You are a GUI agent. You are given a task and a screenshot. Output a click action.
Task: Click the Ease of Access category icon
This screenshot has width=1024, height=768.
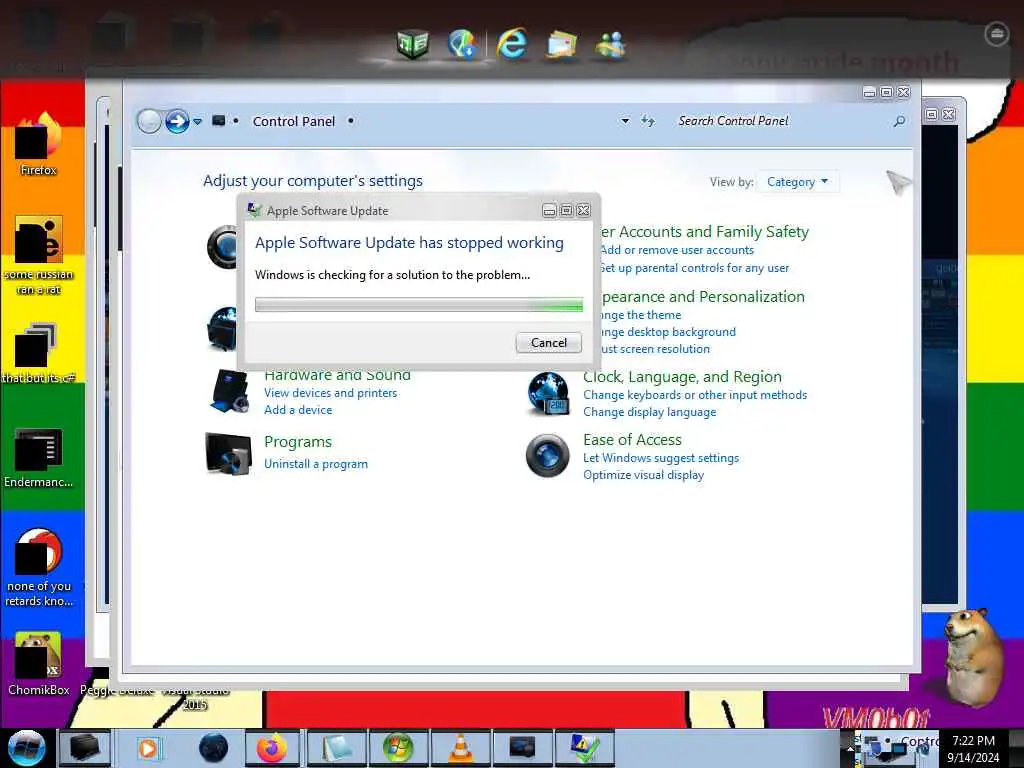pyautogui.click(x=548, y=456)
